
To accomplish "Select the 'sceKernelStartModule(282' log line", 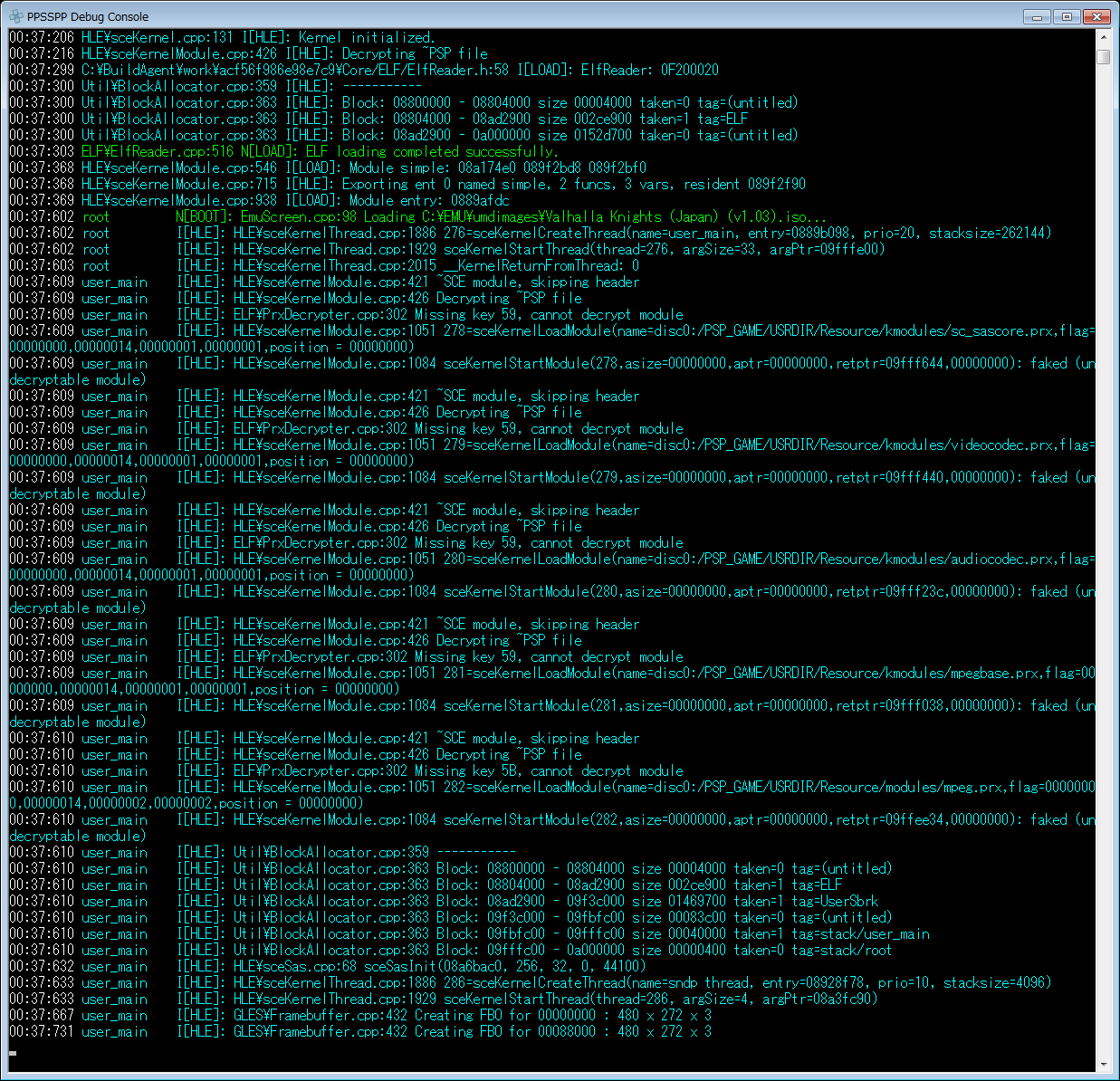I will coord(552,827).
